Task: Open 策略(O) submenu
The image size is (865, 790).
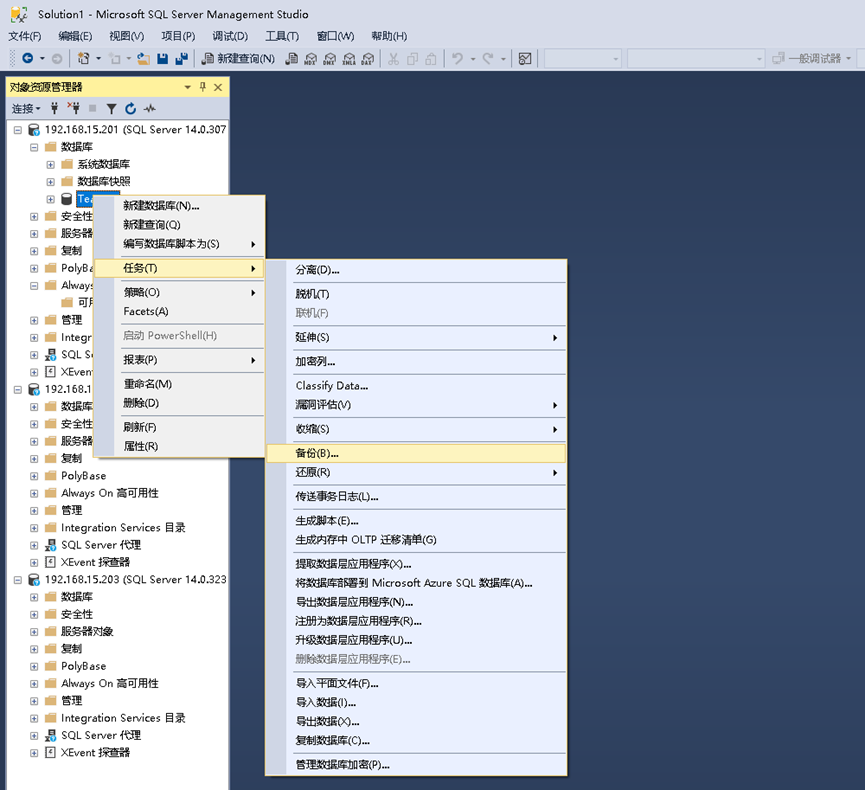Action: (180, 292)
